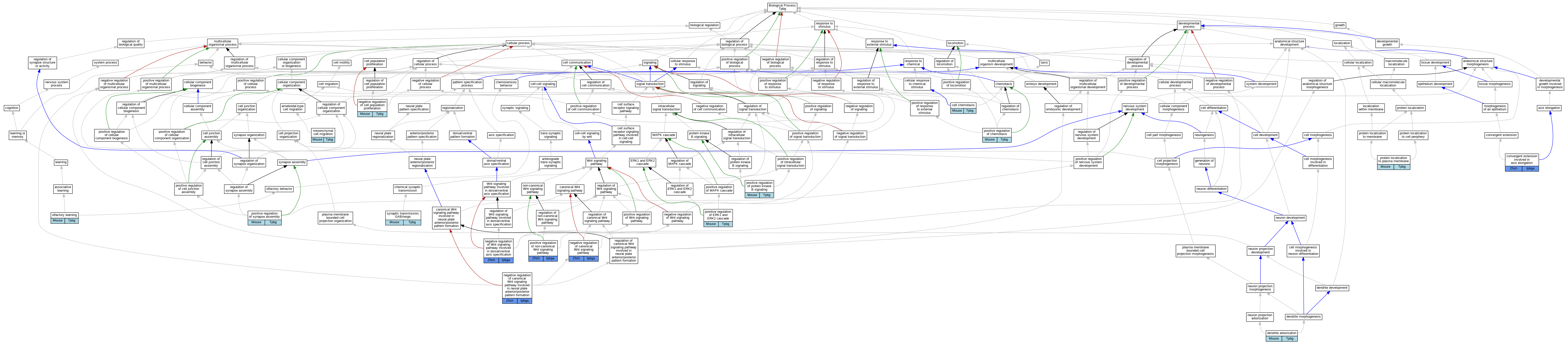Select the response to external stimulus node
1568x344 pixels.
pos(879,43)
